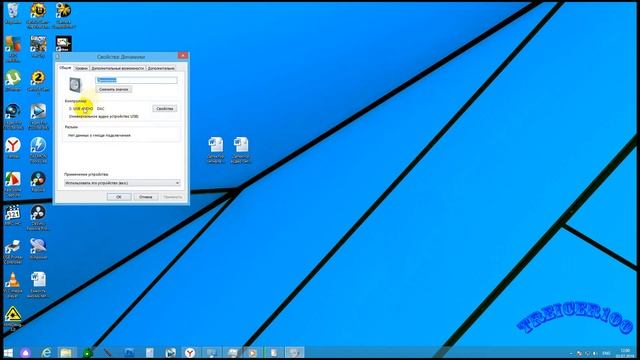Select the left Word document in desktop center
The width and height of the screenshot is (640, 360).
click(x=216, y=150)
